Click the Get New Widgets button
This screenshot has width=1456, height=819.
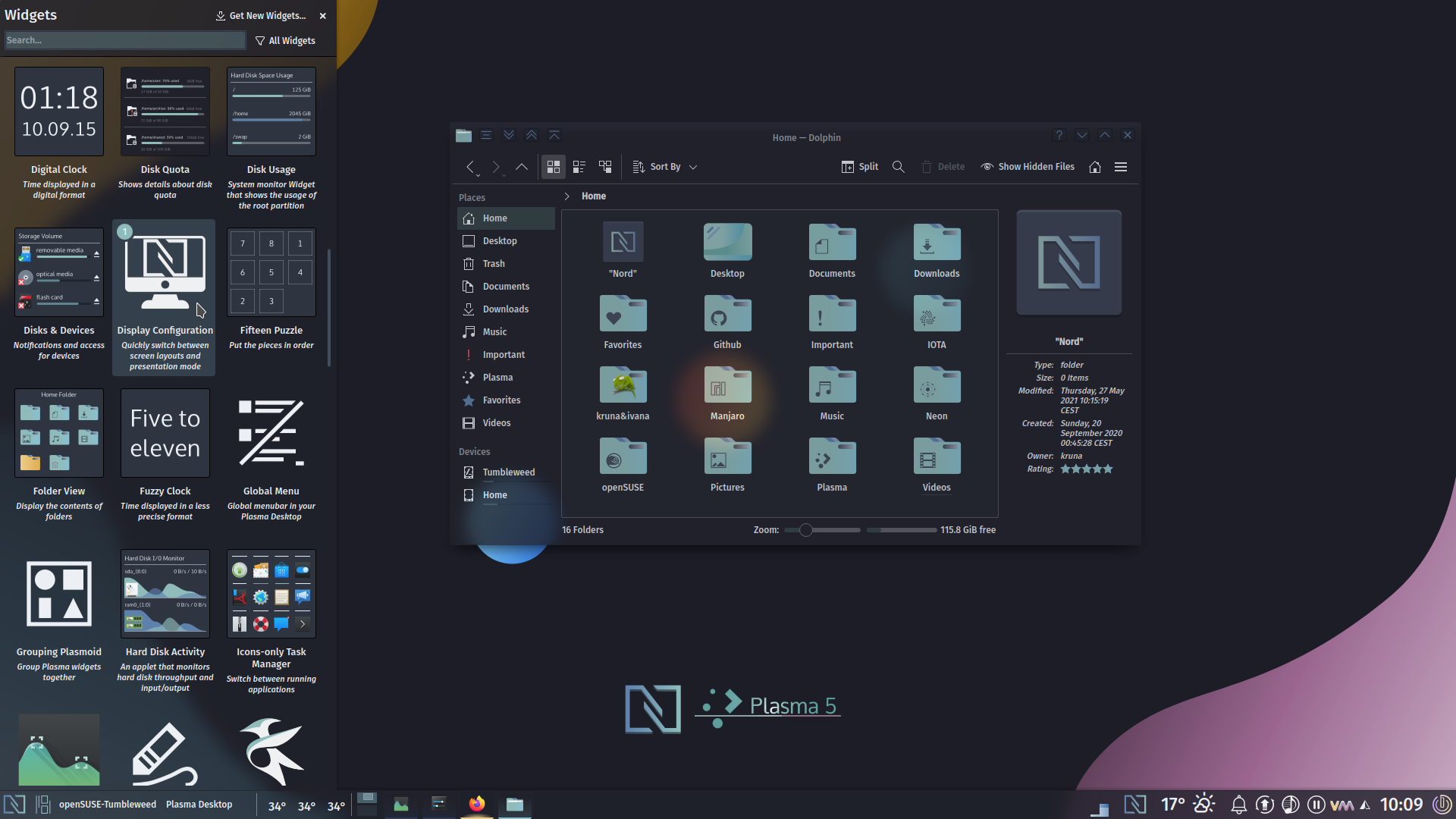tap(261, 15)
